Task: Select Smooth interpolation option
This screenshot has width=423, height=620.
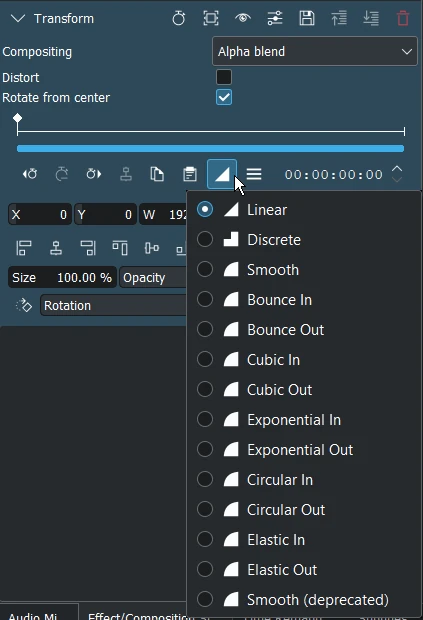Action: click(304, 270)
